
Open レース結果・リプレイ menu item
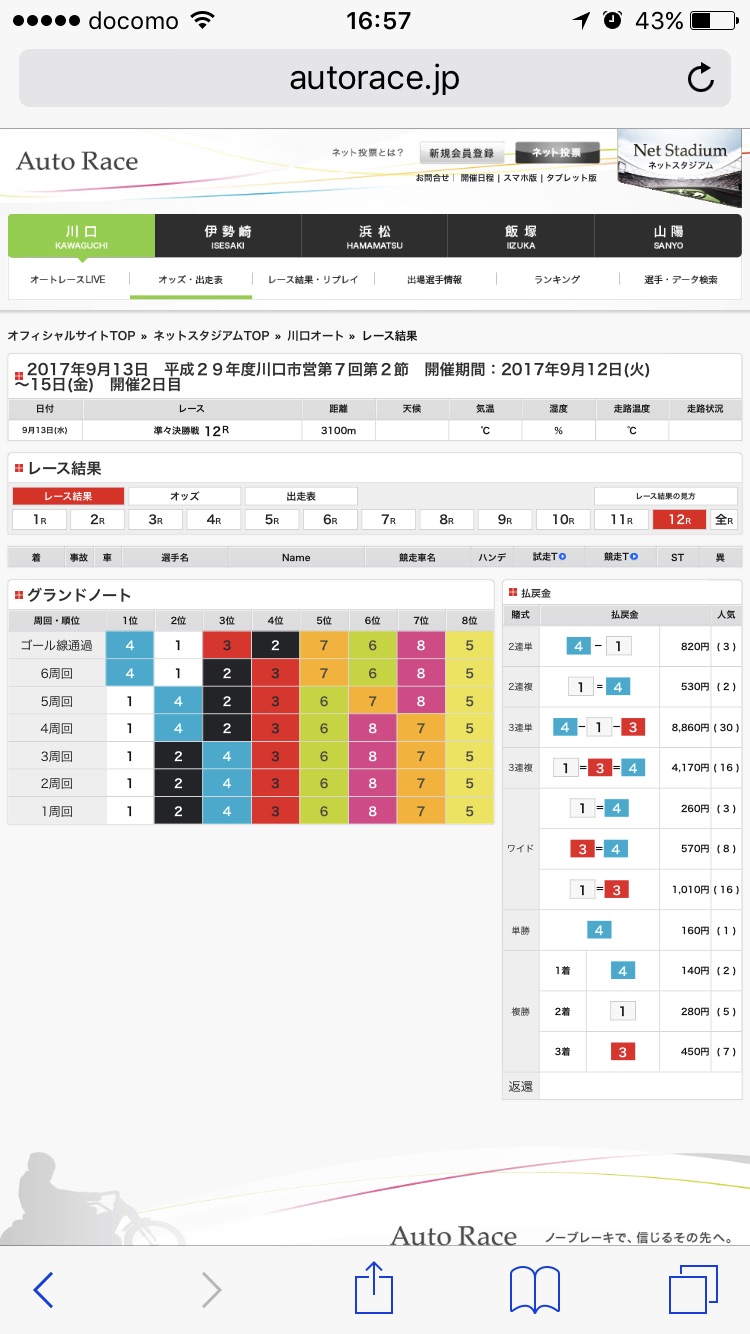pyautogui.click(x=313, y=280)
